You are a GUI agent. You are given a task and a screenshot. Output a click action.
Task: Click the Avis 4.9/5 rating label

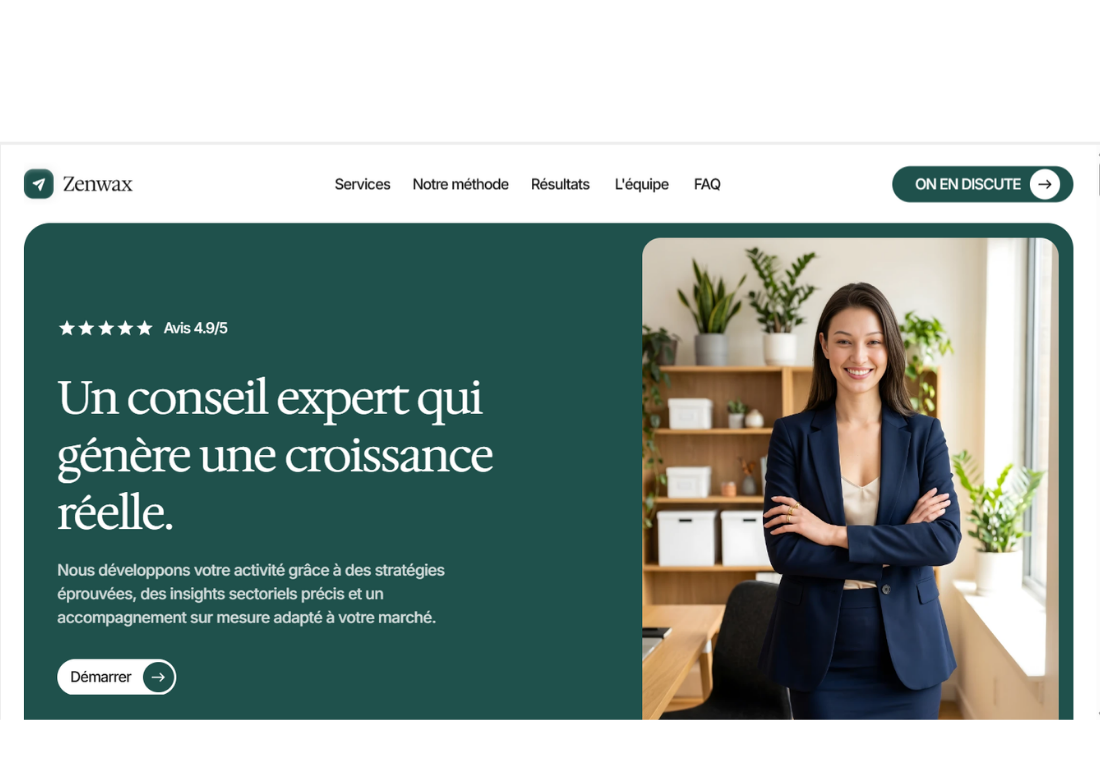[196, 328]
